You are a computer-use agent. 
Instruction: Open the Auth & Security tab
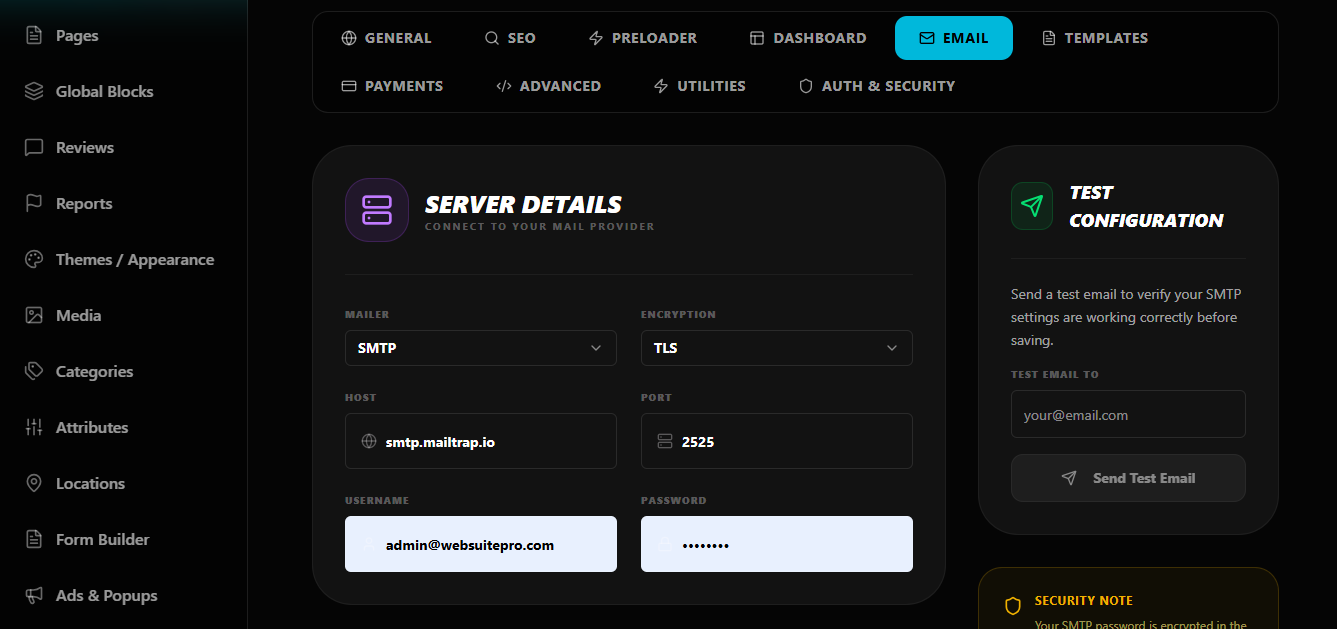click(x=876, y=86)
